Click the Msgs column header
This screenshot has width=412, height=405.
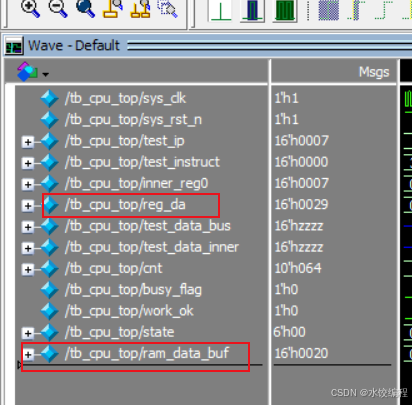tap(374, 72)
